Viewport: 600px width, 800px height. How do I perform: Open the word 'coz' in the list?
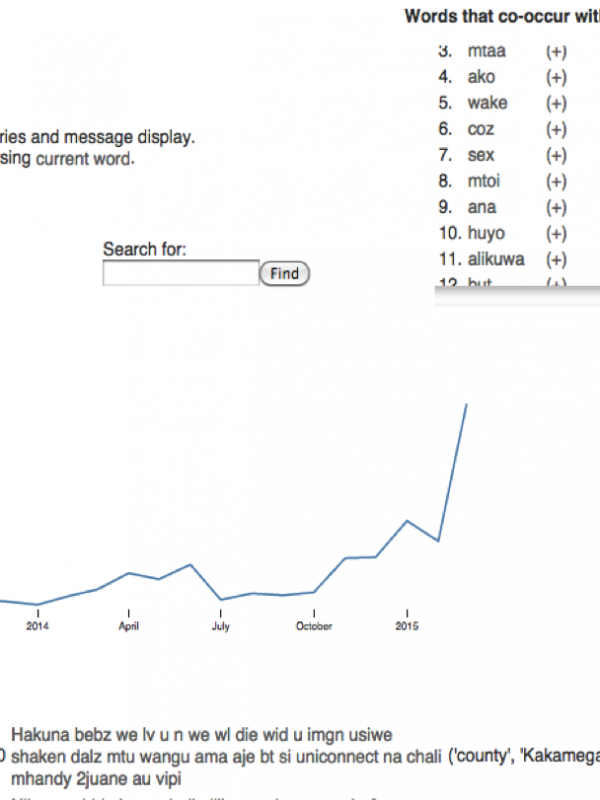point(480,129)
